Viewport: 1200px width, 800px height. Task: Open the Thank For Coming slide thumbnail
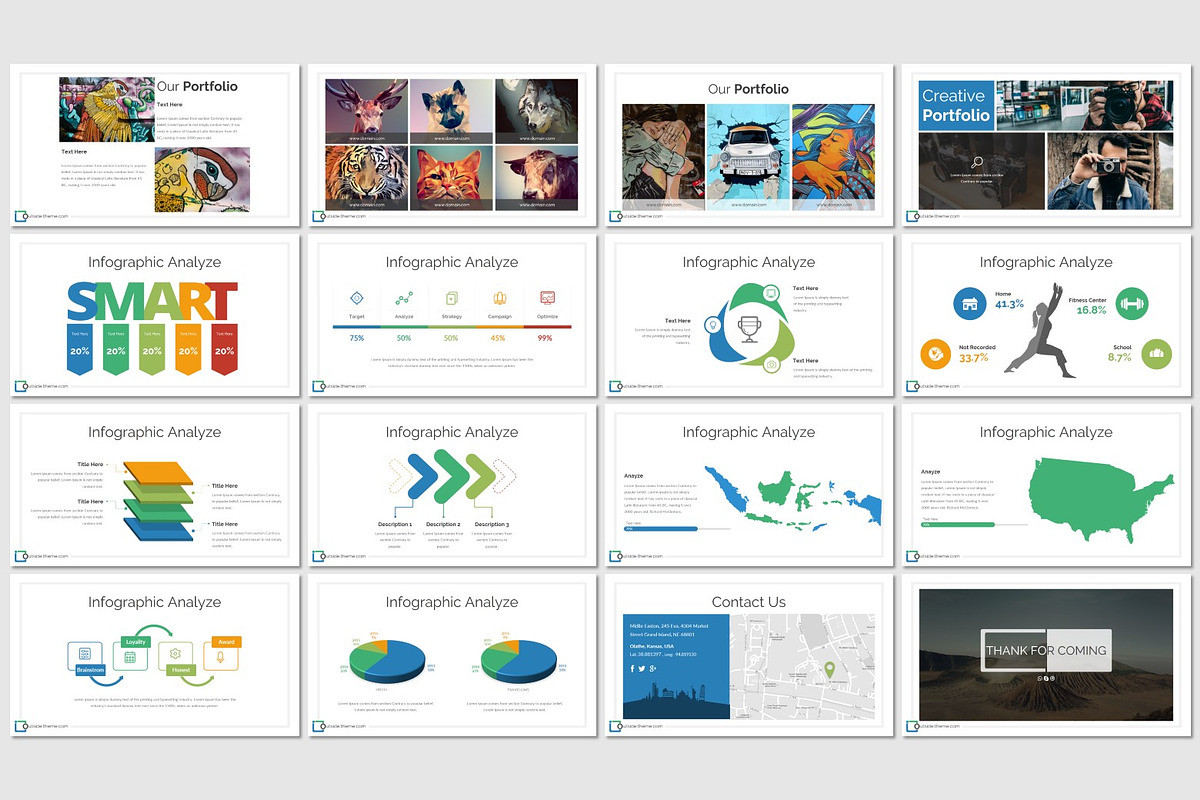coord(1046,655)
